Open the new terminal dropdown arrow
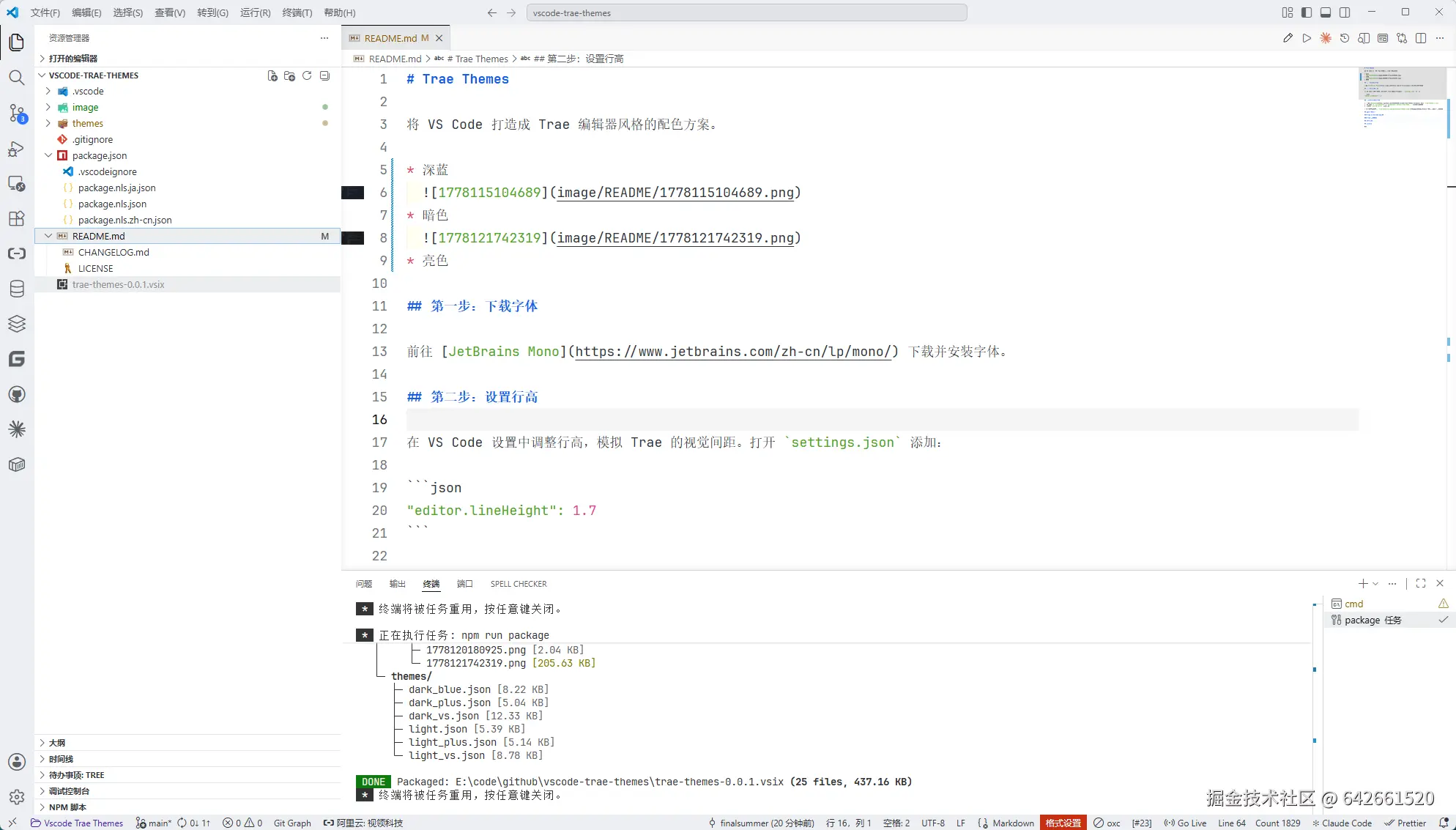 point(1375,584)
